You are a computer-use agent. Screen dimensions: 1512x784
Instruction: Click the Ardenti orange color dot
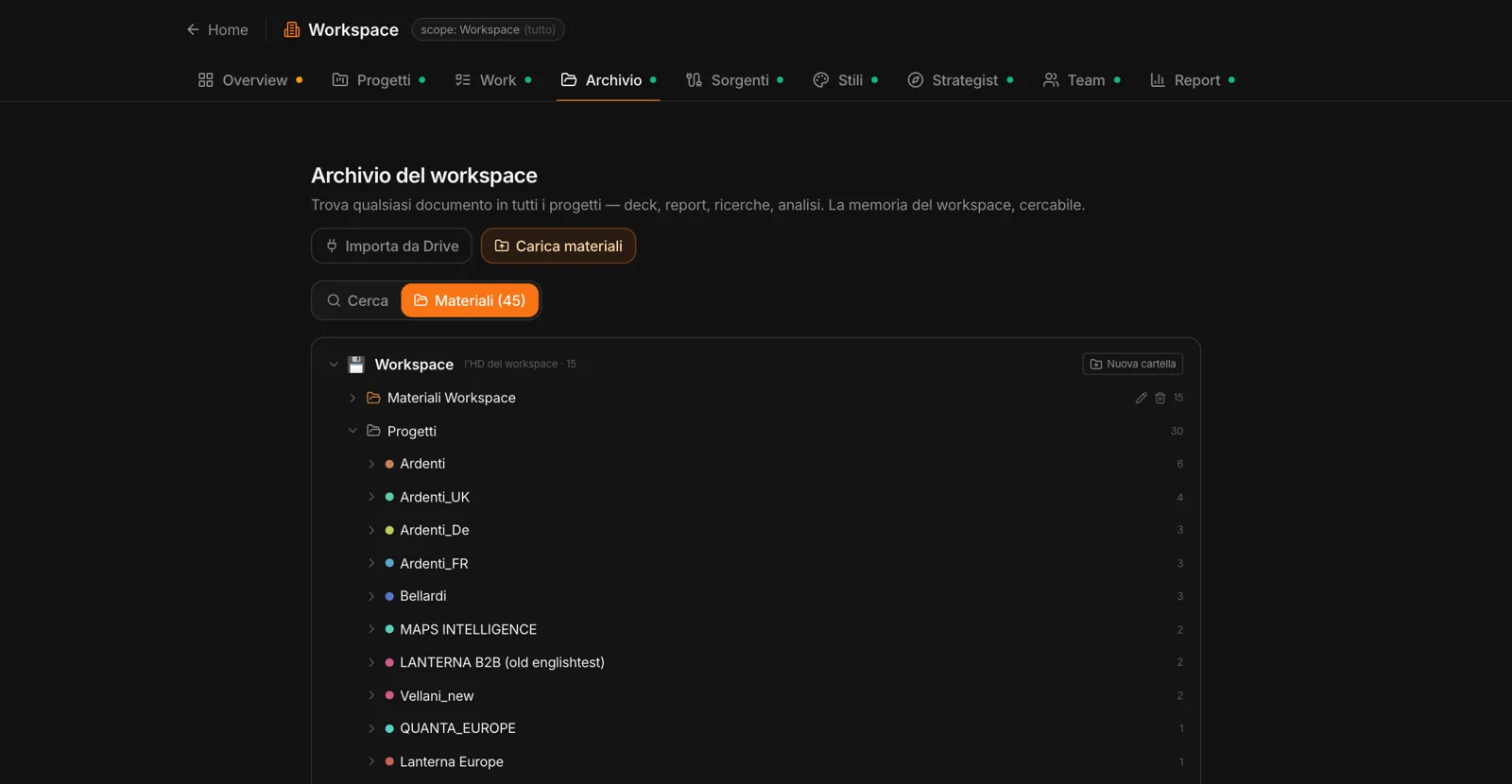[x=389, y=464]
